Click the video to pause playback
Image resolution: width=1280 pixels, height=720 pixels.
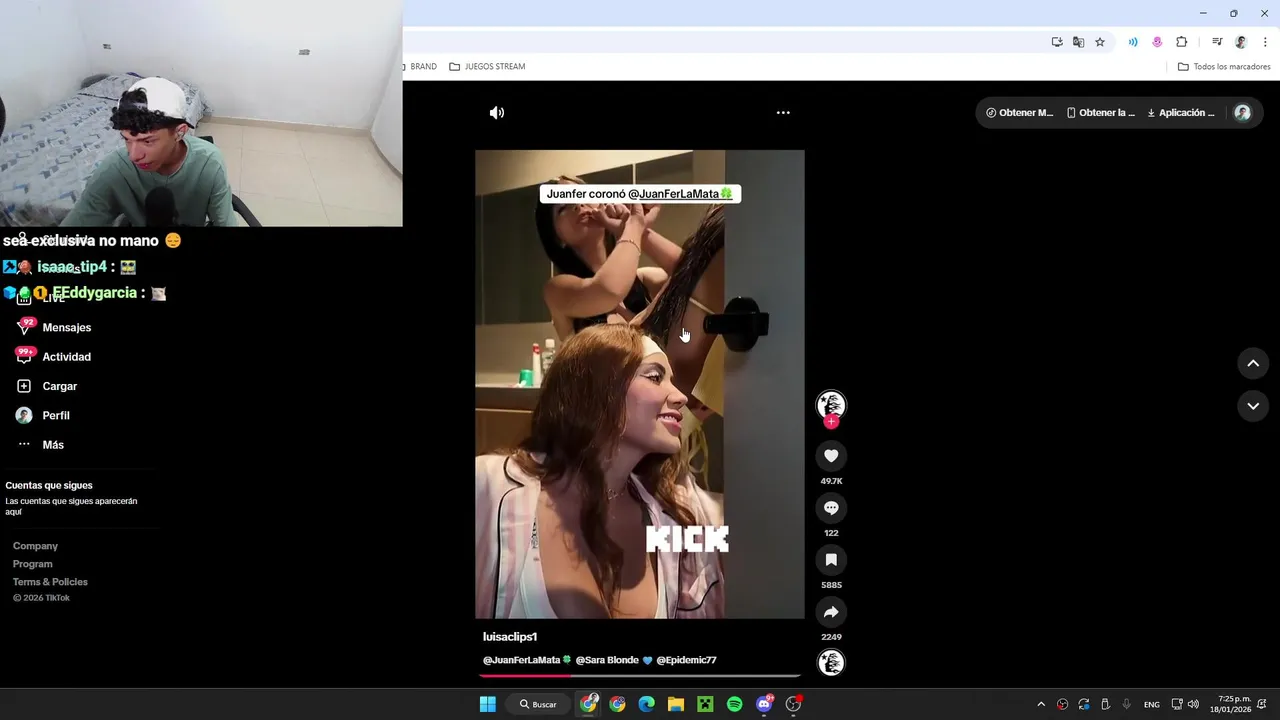640,385
